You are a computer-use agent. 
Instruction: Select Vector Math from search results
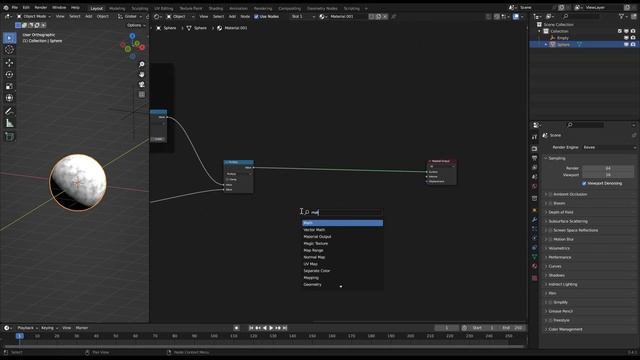click(x=342, y=230)
